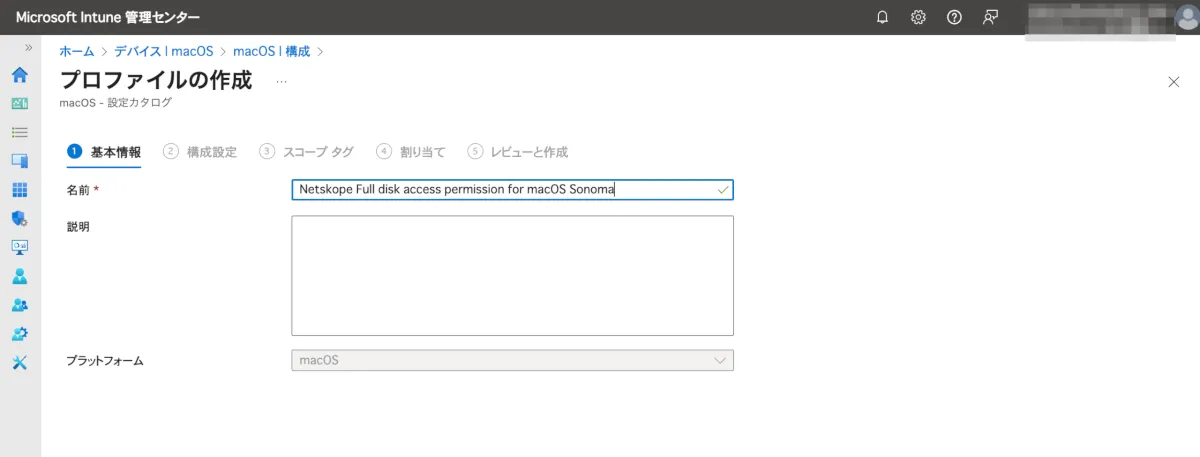Open Troubleshooting tools icon in sidebar
Image resolution: width=1200 pixels, height=457 pixels.
pyautogui.click(x=20, y=362)
